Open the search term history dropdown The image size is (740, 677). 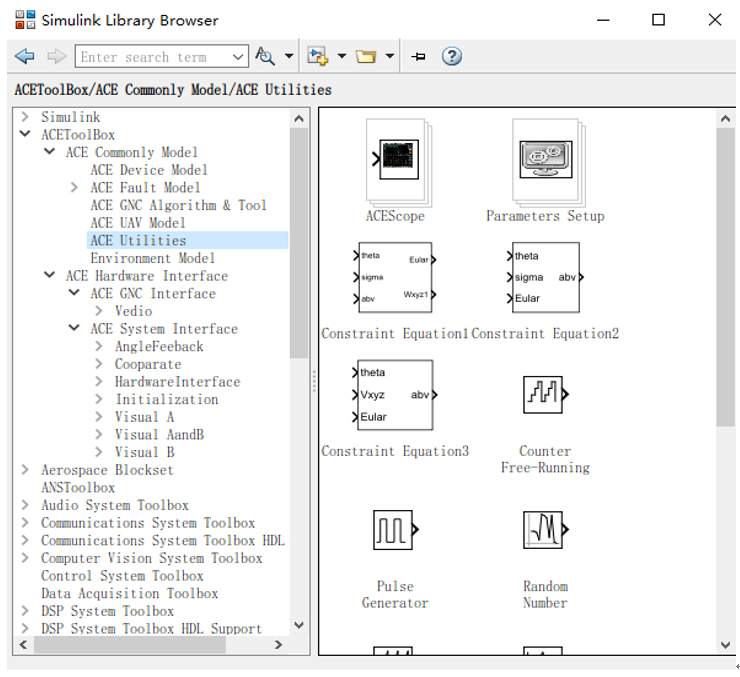238,57
